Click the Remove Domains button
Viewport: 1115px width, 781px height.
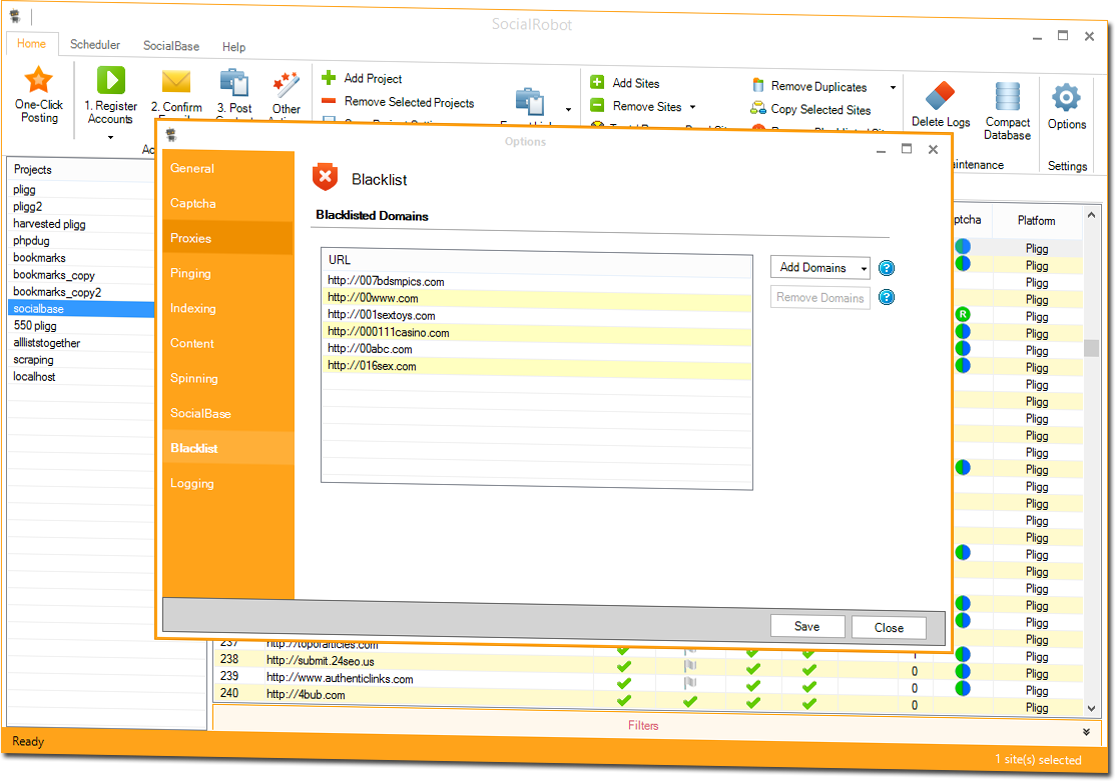(820, 297)
